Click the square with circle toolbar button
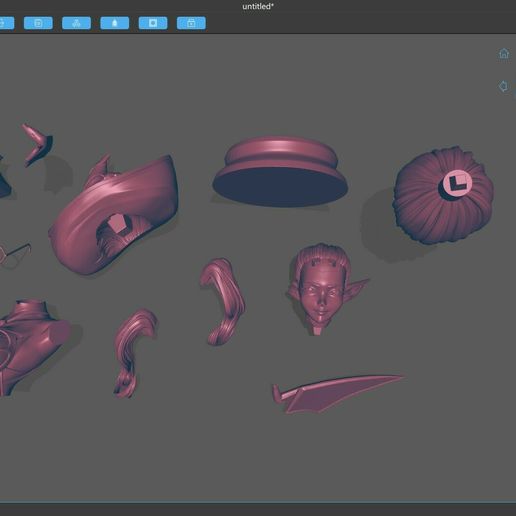 coord(153,23)
